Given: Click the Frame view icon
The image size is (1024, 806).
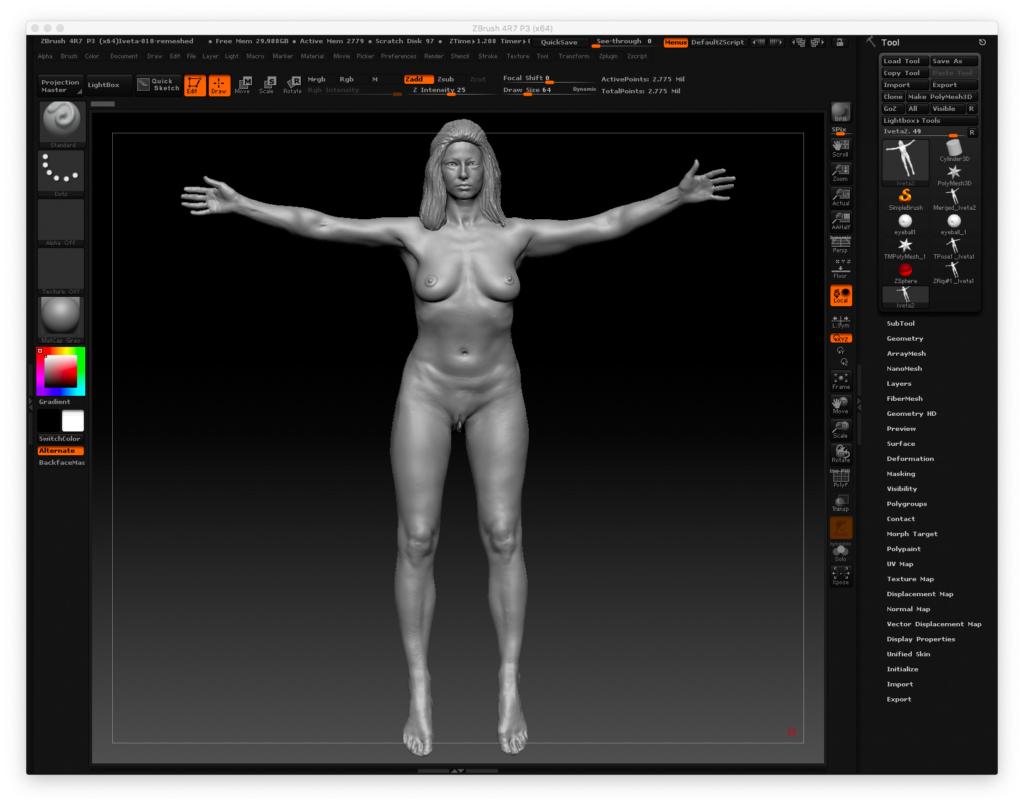Looking at the screenshot, I should pyautogui.click(x=840, y=380).
